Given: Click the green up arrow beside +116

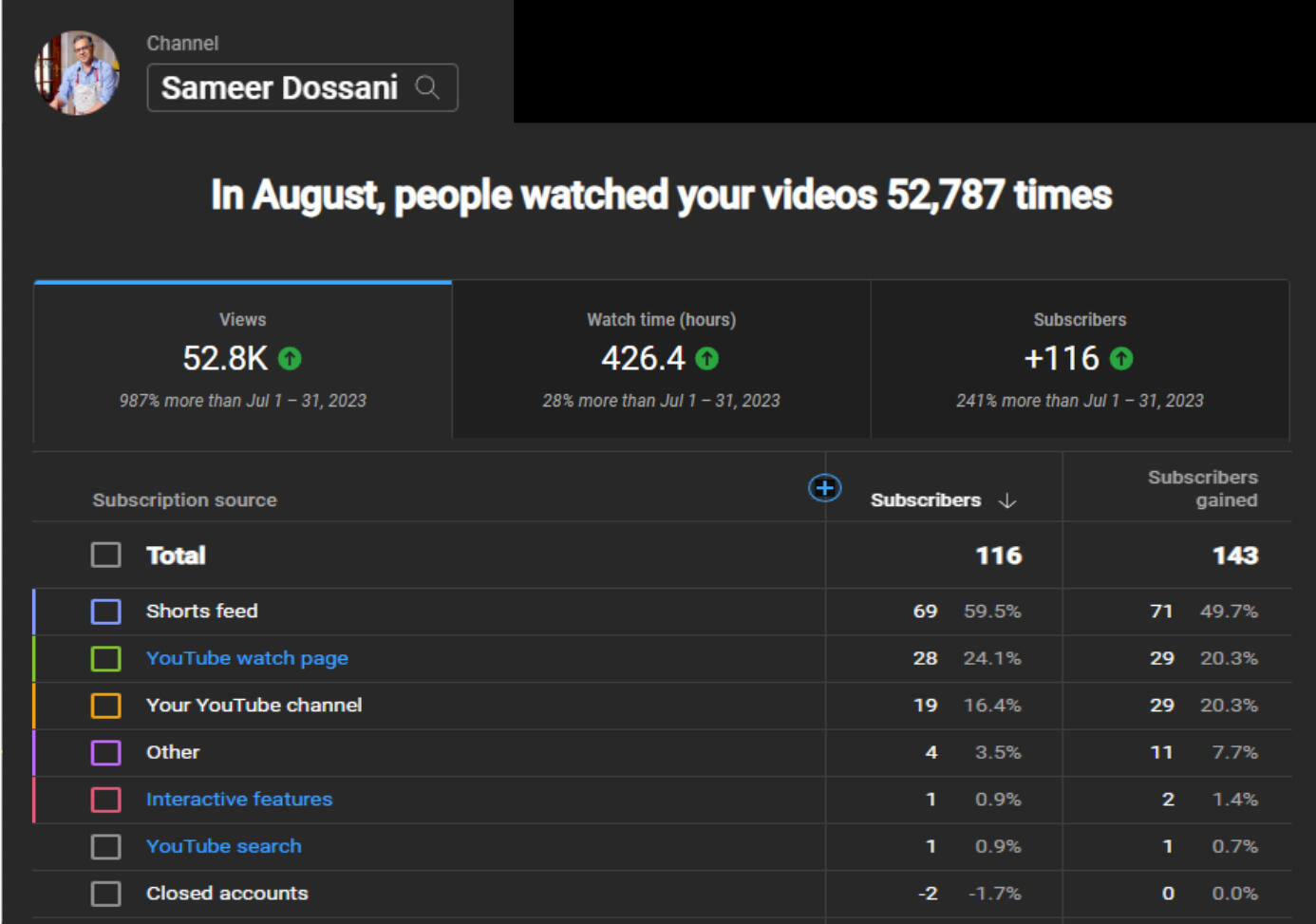Looking at the screenshot, I should (1121, 359).
